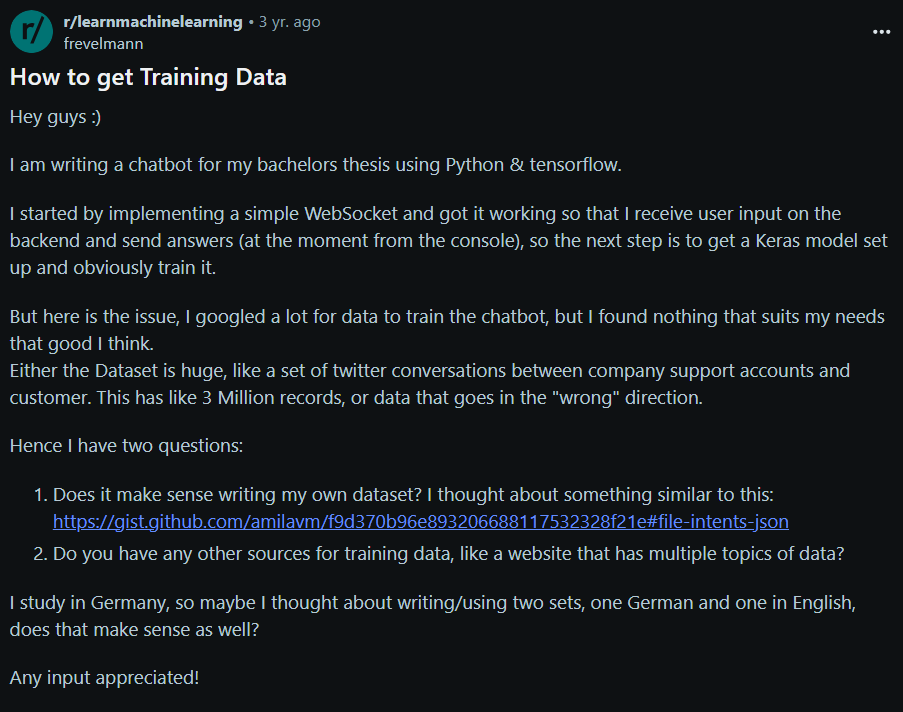
Task: Open the gist.github.com intents-json link
Action: pos(420,521)
